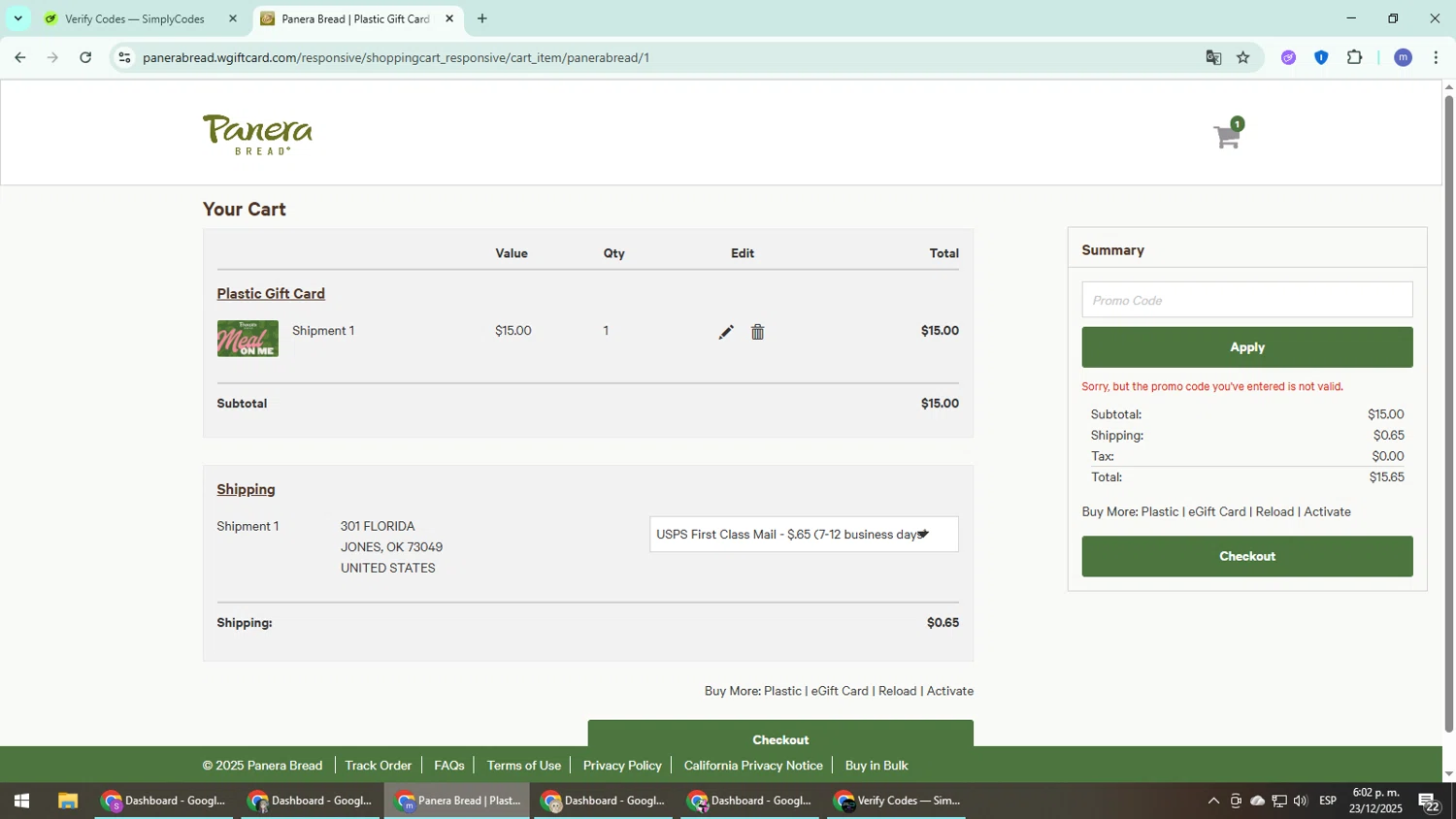Open the Chrome profile avatar
This screenshot has width=1456, height=819.
click(x=1404, y=57)
